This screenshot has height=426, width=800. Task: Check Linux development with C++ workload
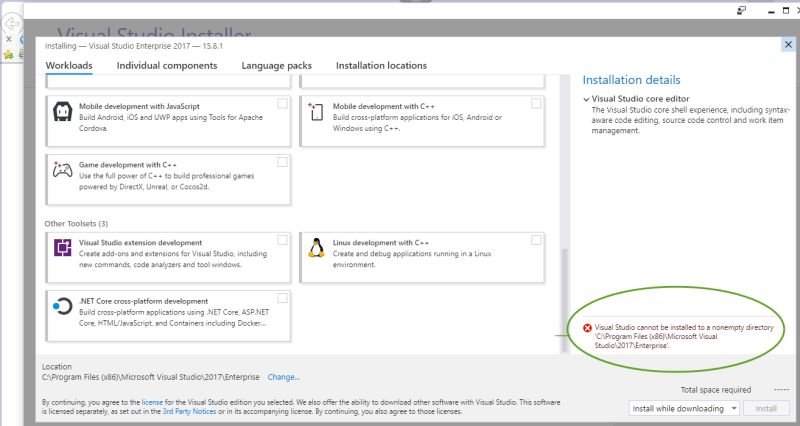pos(536,240)
